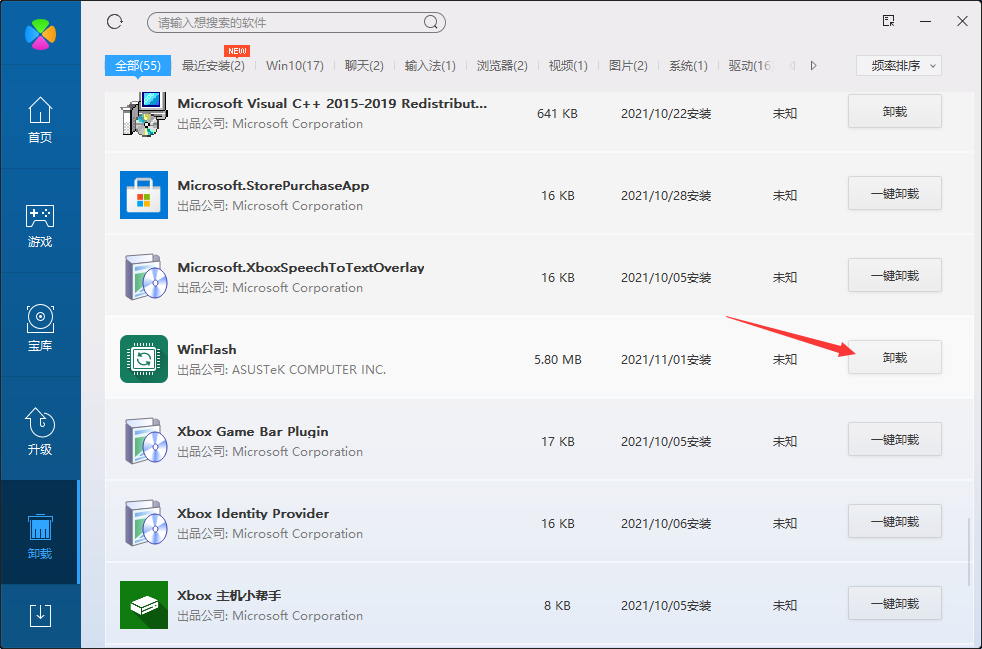Click the refresh icon beside search box
982x649 pixels.
[115, 22]
